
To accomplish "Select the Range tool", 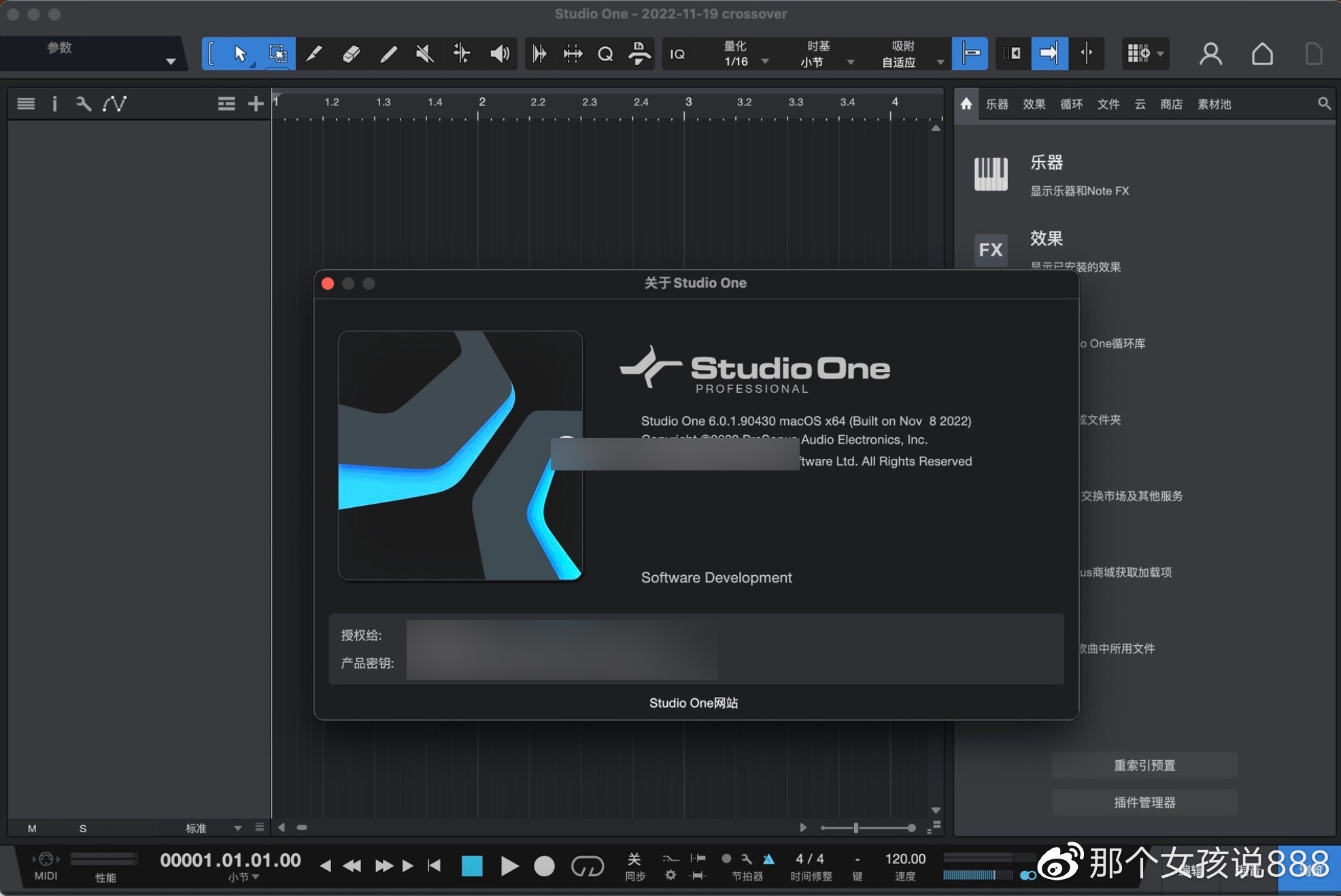I will [277, 54].
